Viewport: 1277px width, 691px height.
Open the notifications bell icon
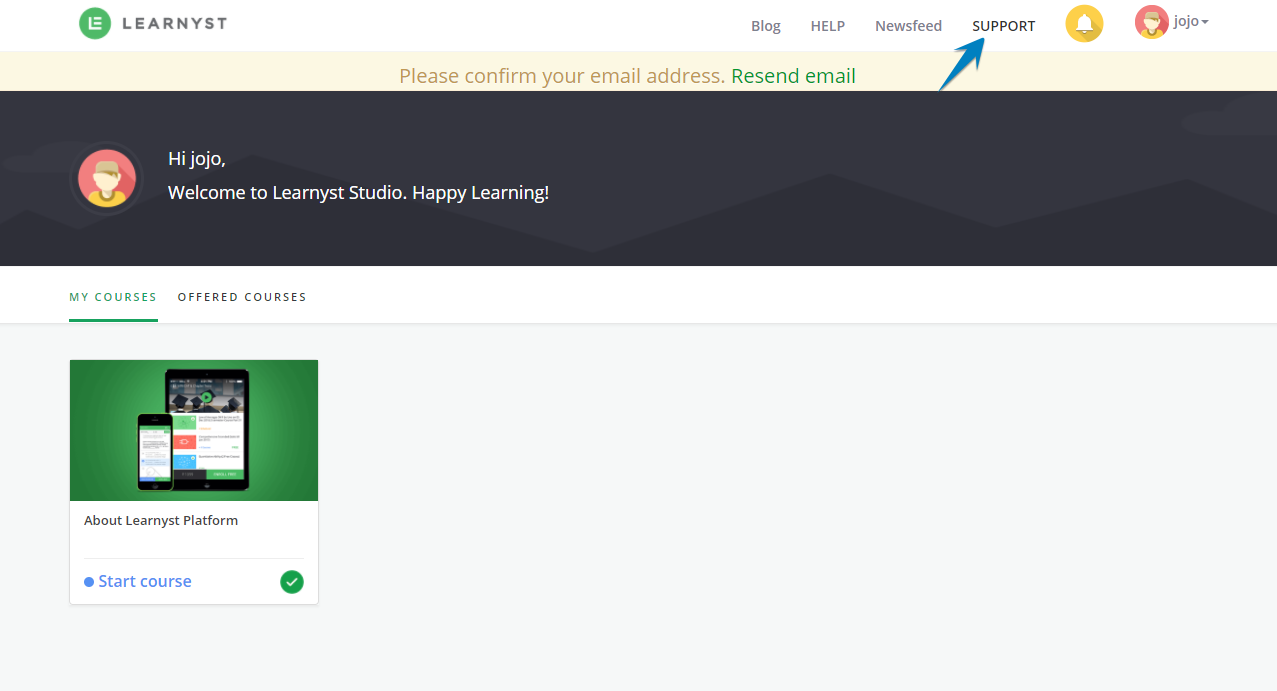pyautogui.click(x=1084, y=23)
